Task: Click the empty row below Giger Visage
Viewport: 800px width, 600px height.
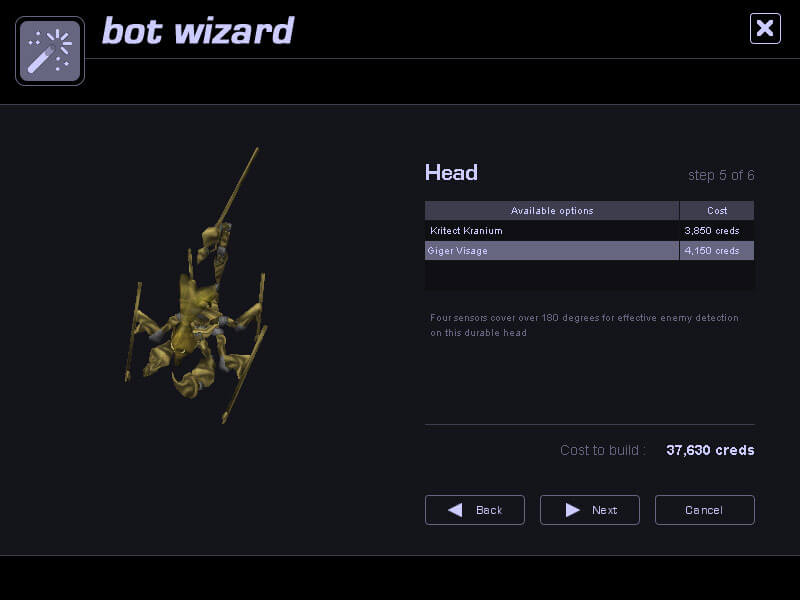Action: pyautogui.click(x=589, y=276)
